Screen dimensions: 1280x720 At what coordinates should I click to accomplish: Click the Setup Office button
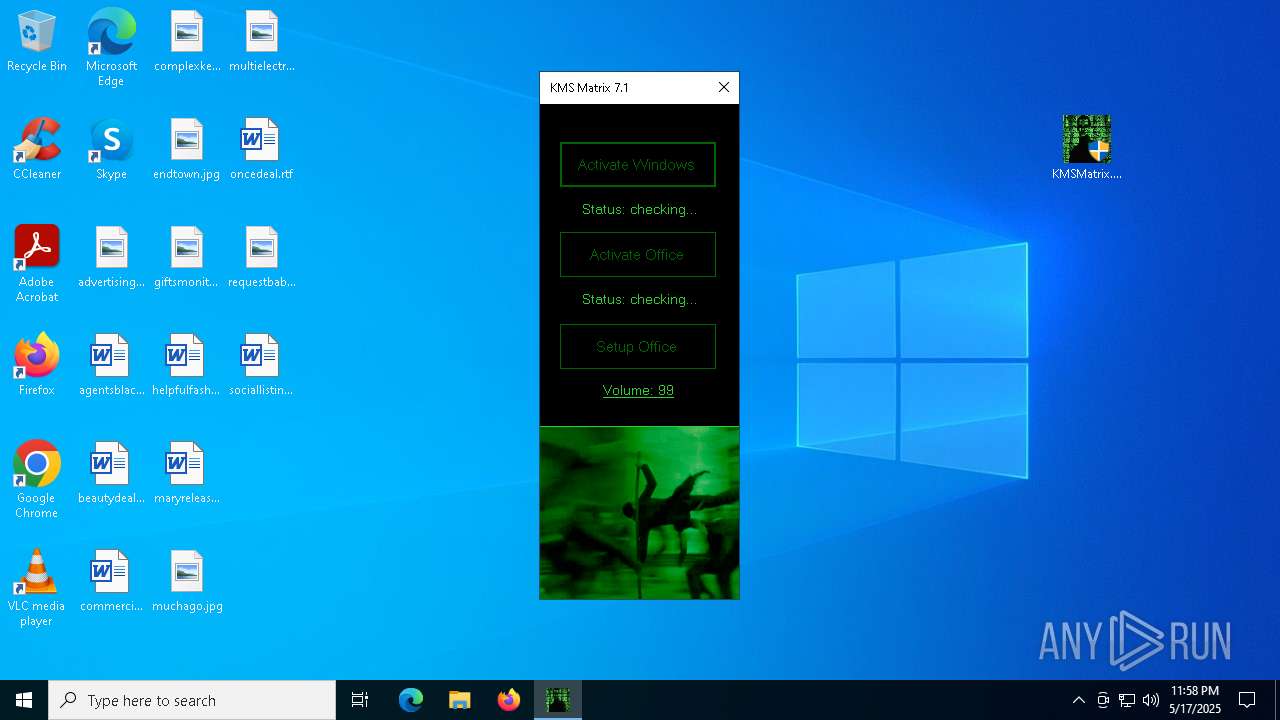point(638,347)
